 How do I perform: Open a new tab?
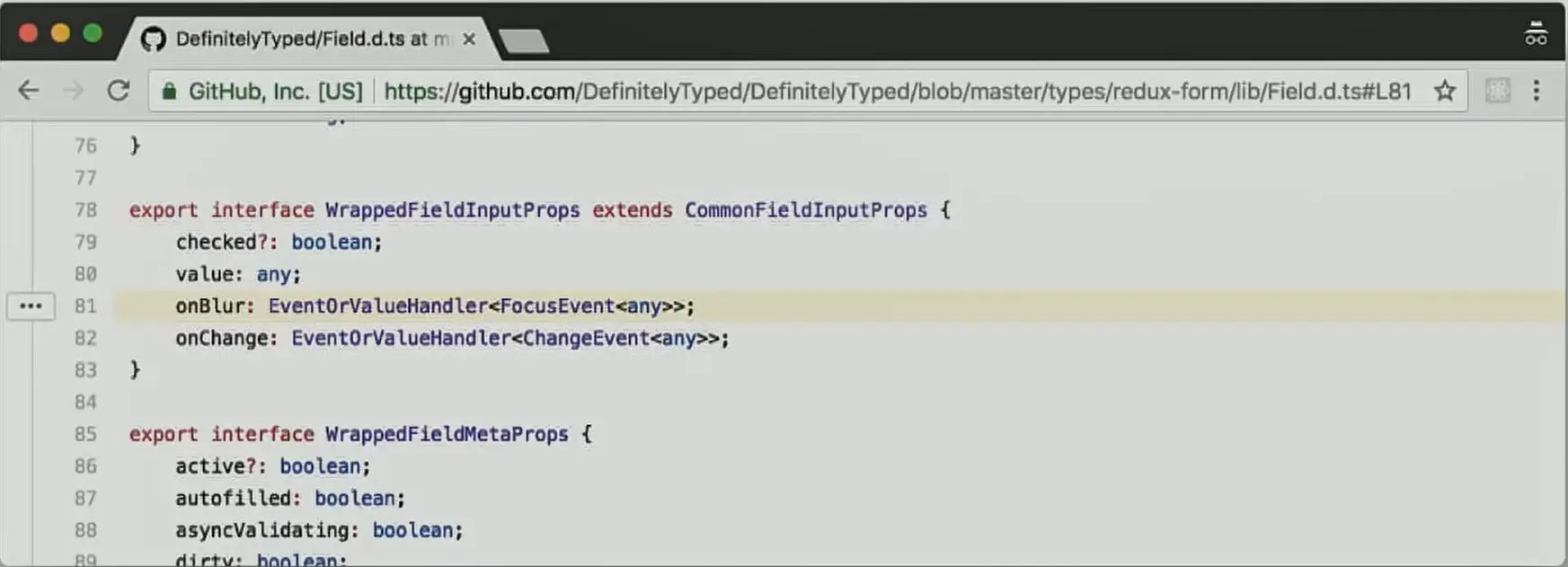523,40
